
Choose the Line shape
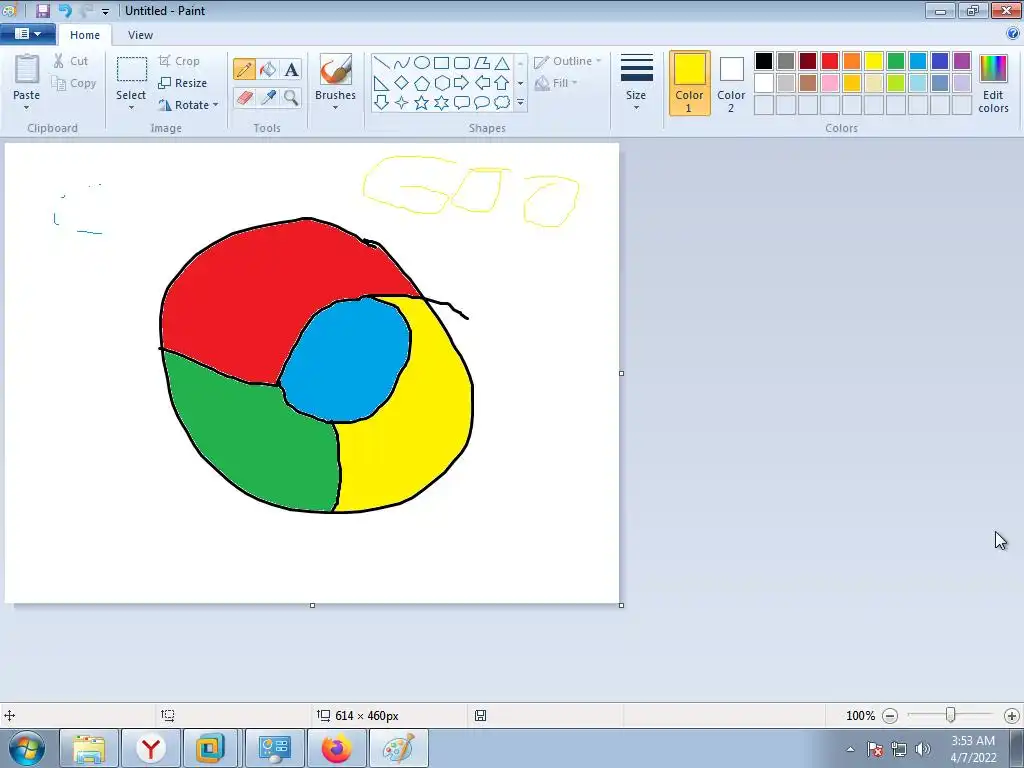pos(382,63)
